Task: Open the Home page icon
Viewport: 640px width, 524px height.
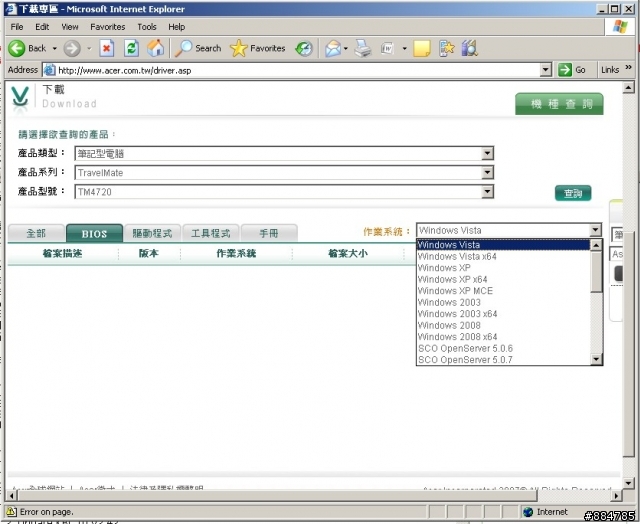Action: 156,49
